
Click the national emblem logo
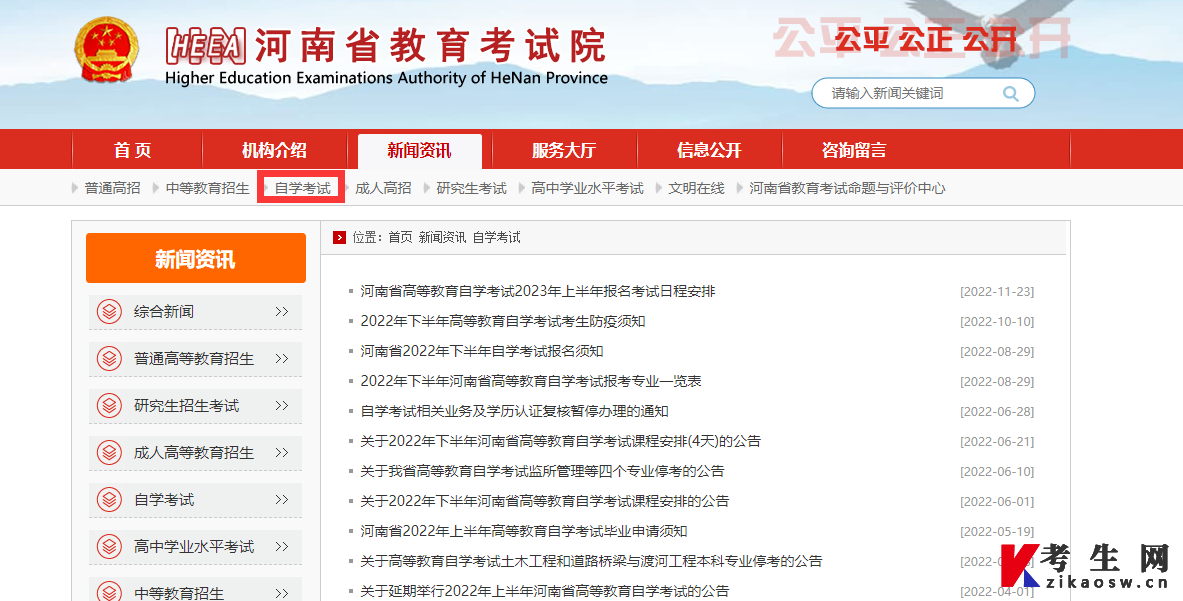(106, 50)
